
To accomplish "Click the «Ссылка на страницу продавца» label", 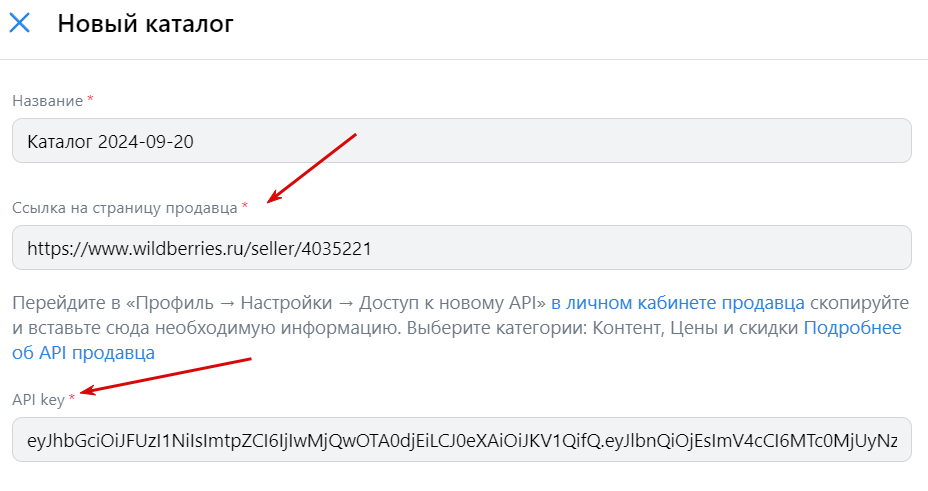I will coord(125,207).
